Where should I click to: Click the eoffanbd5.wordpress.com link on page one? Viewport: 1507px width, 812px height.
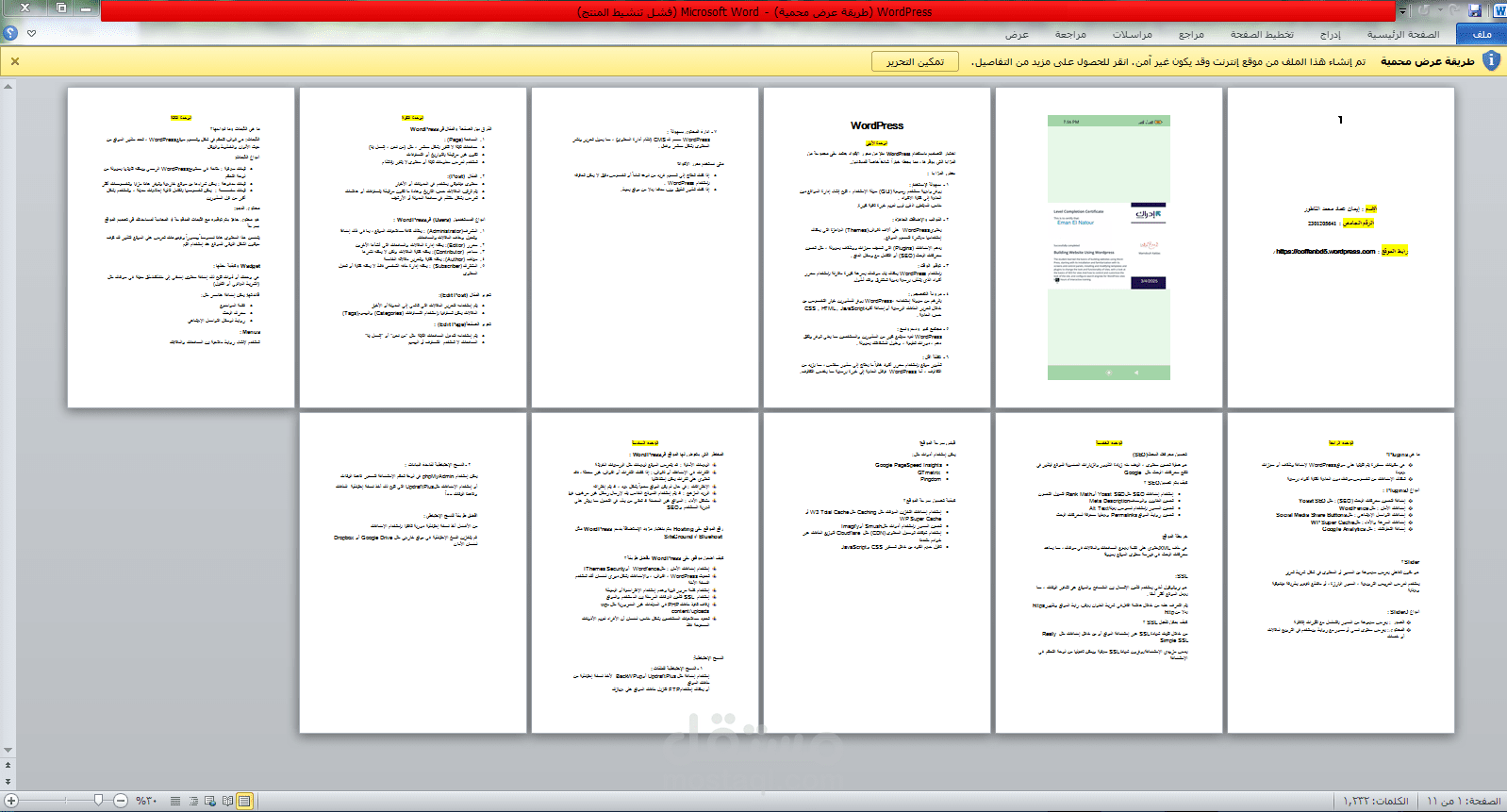point(1325,252)
